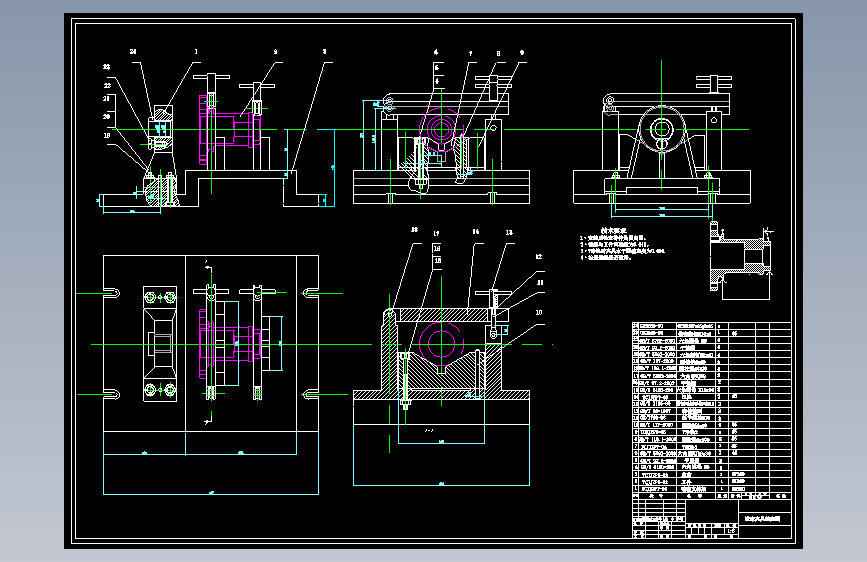Click the small hatched workpiece detail at the right

pyautogui.click(x=741, y=256)
